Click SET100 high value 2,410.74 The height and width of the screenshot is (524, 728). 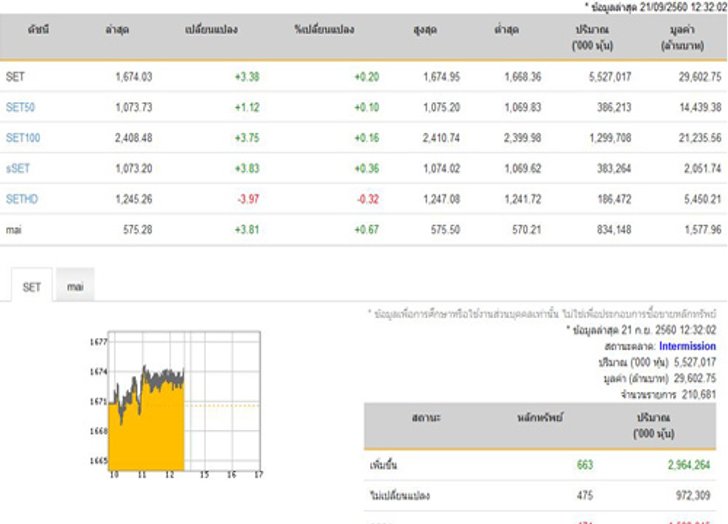(442, 138)
